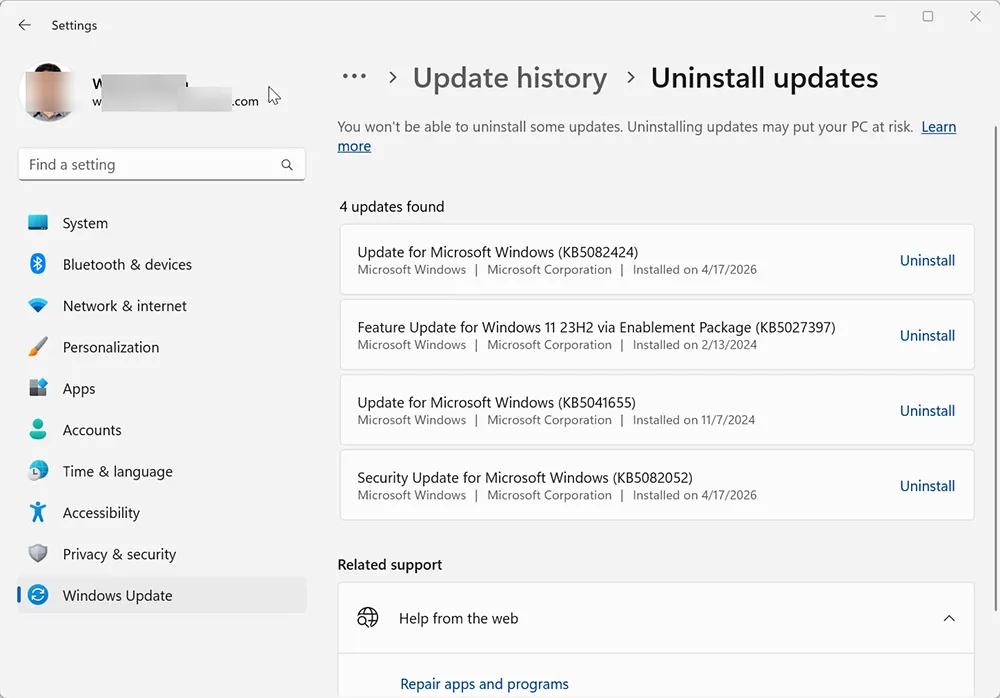Click the Privacy shield icon
Screen dimensions: 1000x698
pos(38,554)
